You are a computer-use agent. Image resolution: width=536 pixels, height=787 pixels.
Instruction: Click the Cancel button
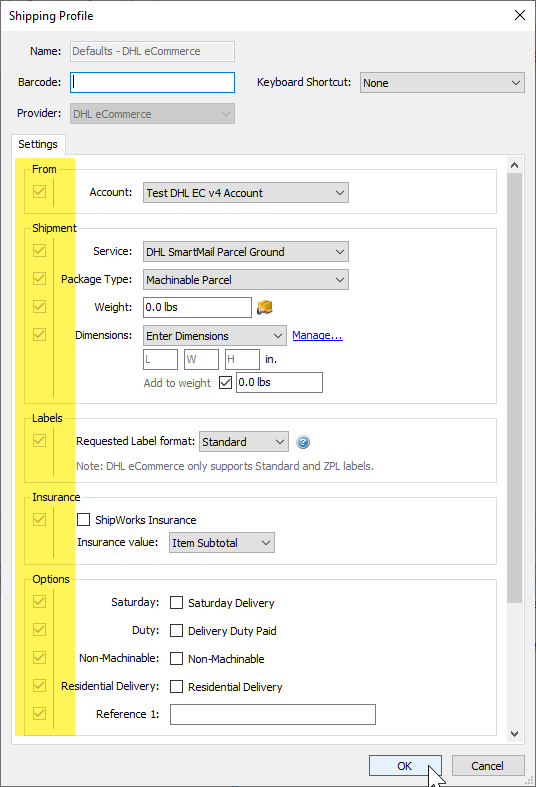tap(488, 765)
